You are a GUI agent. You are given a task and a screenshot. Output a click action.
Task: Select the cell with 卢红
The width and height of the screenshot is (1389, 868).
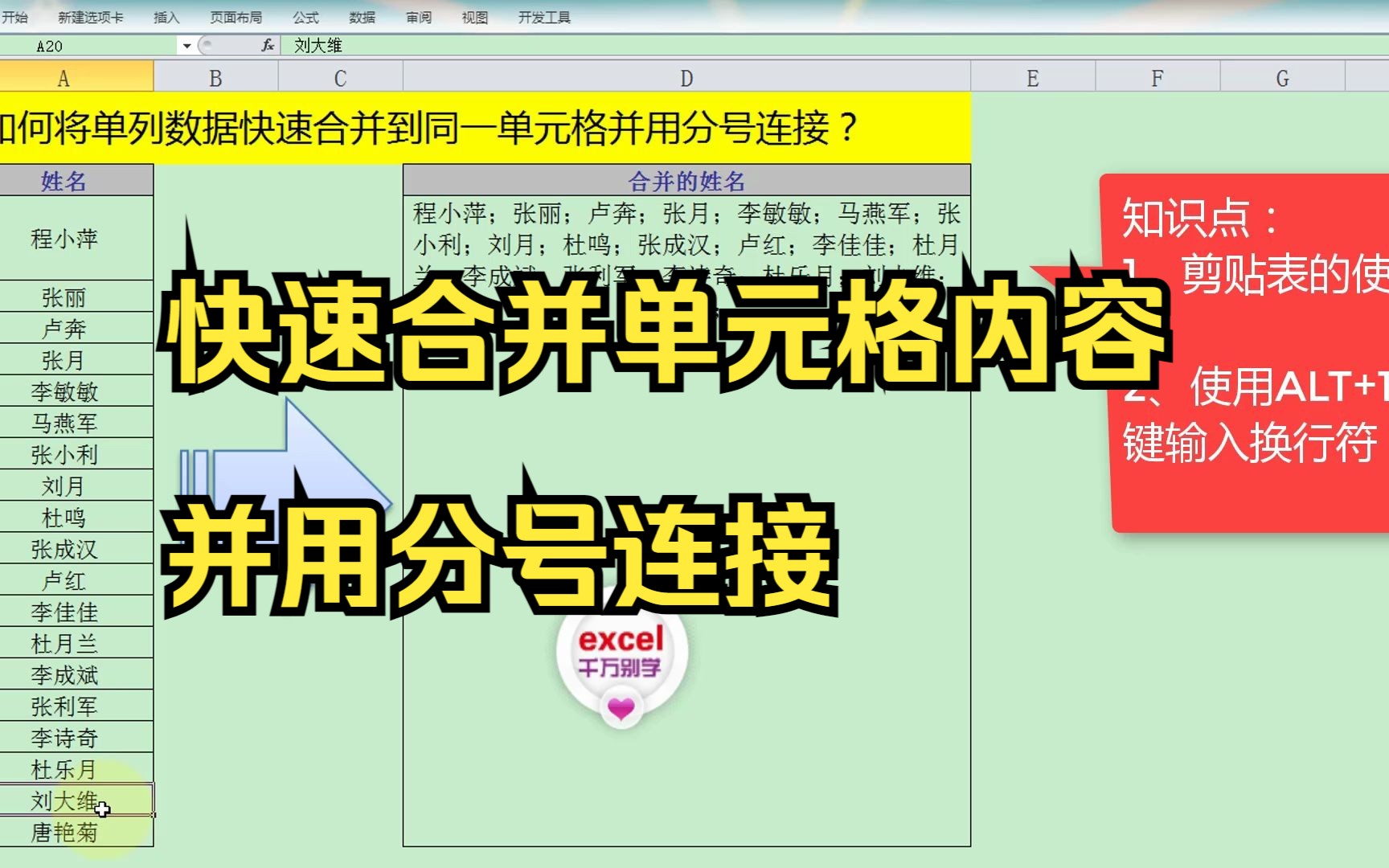coord(76,579)
